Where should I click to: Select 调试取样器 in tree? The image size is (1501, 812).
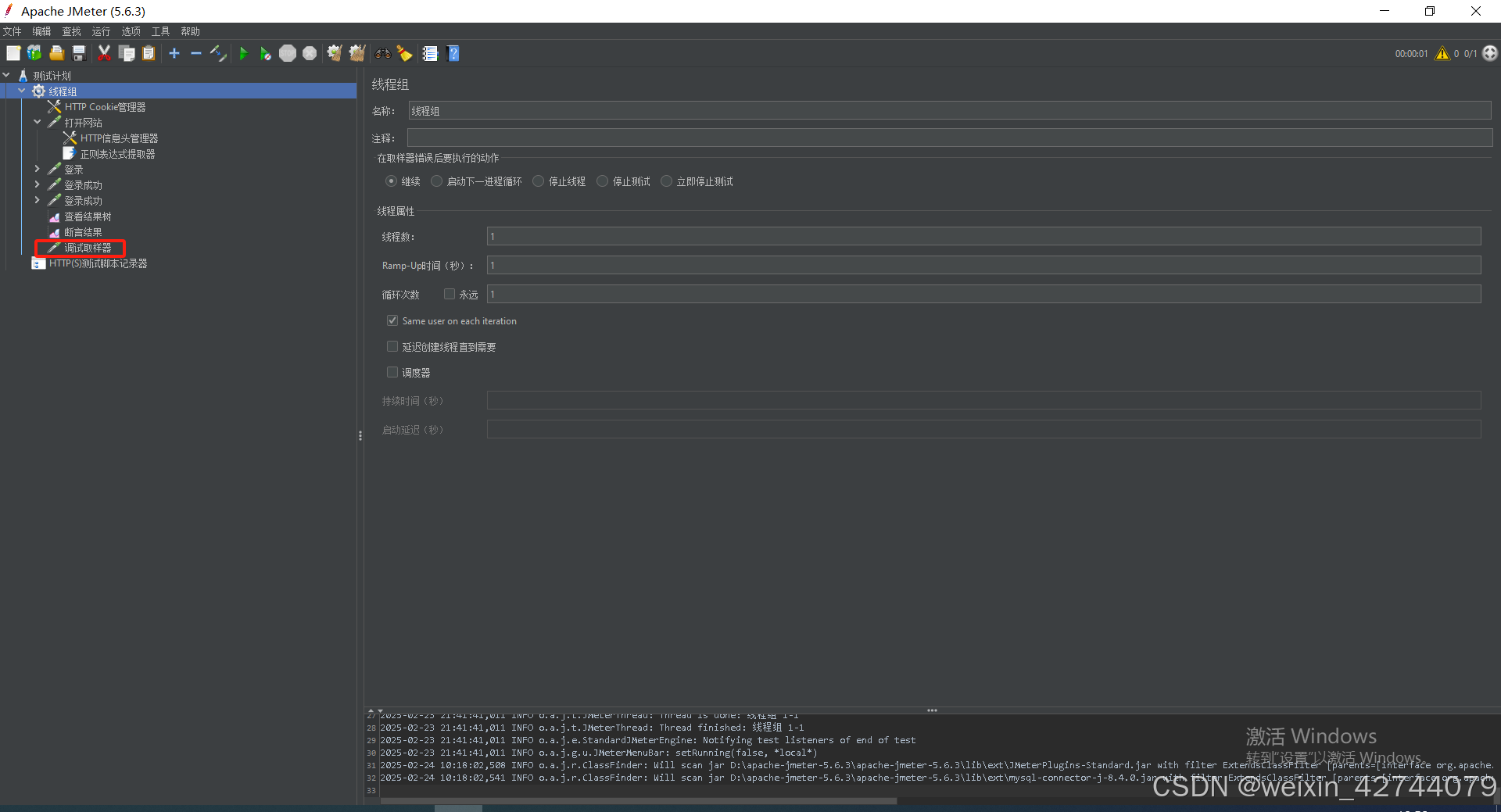[x=88, y=248]
